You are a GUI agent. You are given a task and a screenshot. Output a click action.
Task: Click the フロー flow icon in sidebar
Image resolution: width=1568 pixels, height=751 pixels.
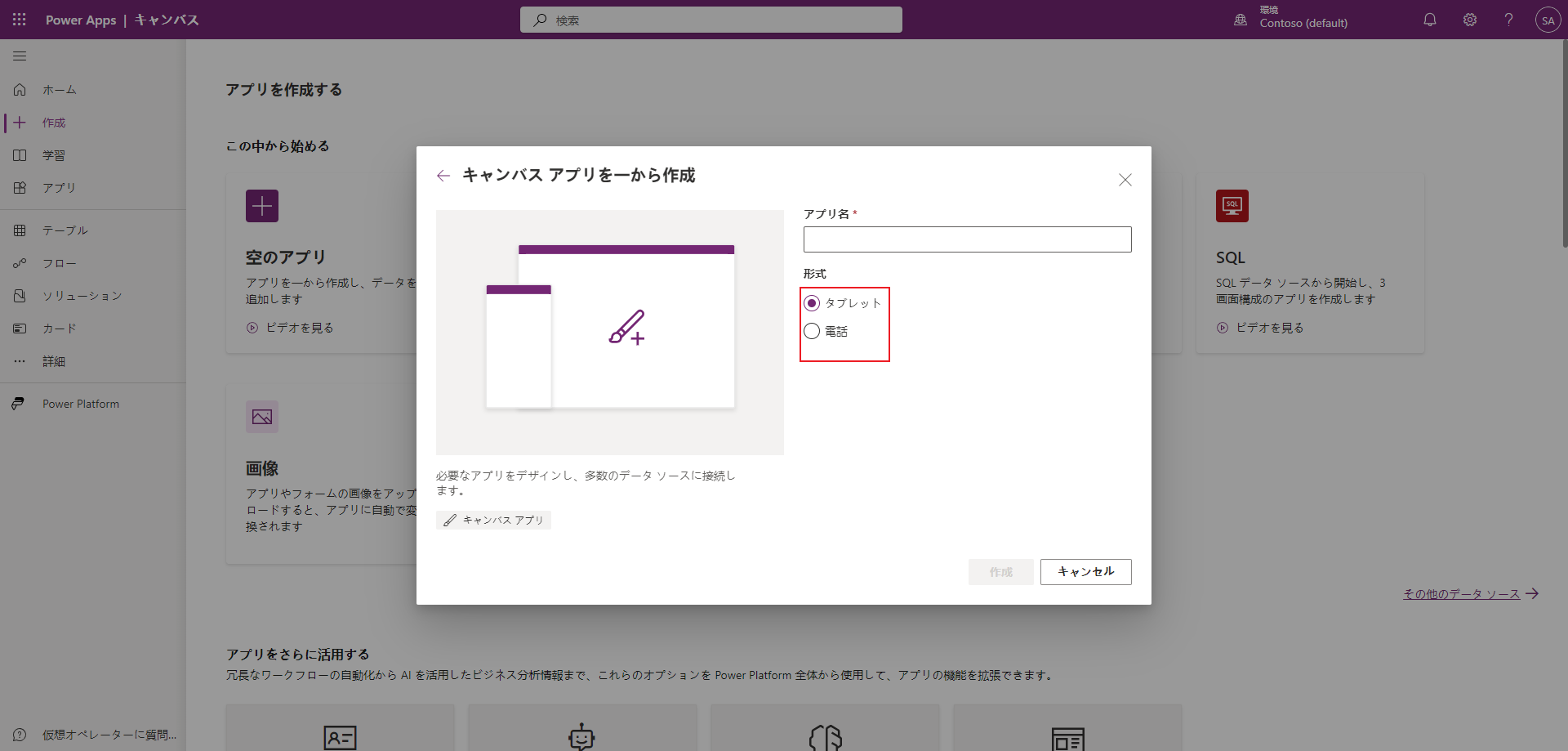[x=20, y=263]
